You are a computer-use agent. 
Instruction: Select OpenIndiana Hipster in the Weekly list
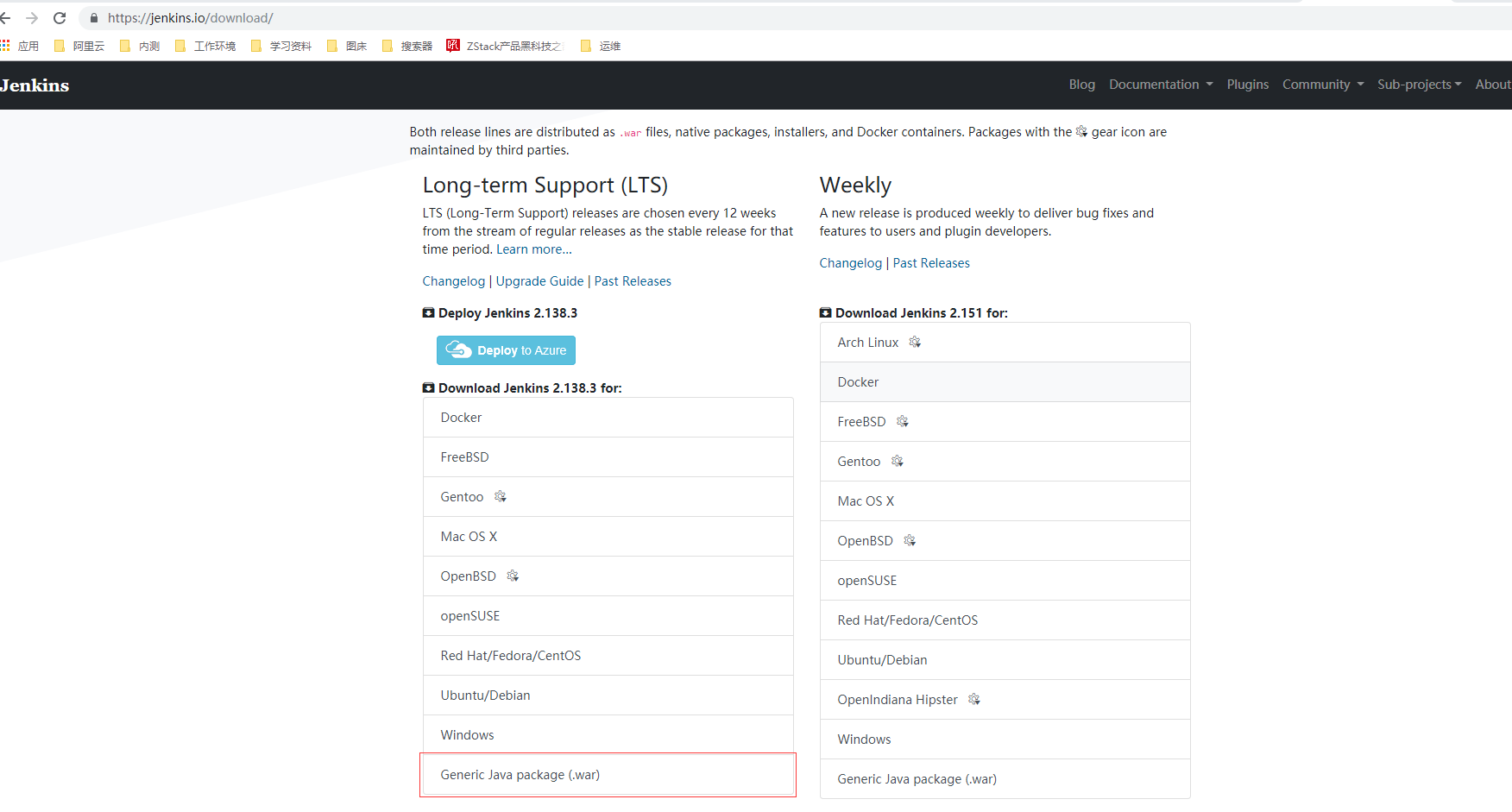(x=1005, y=700)
